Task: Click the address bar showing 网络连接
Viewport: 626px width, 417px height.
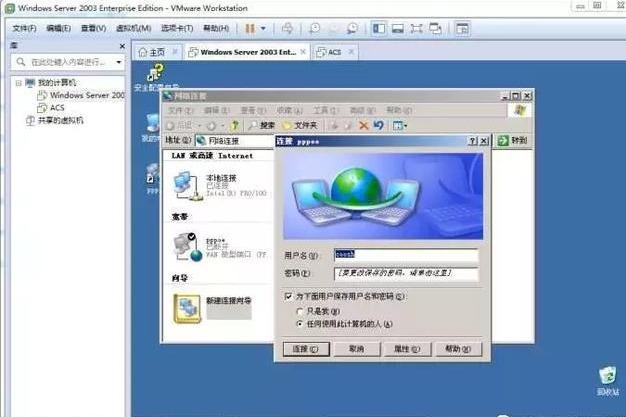Action: pos(236,140)
